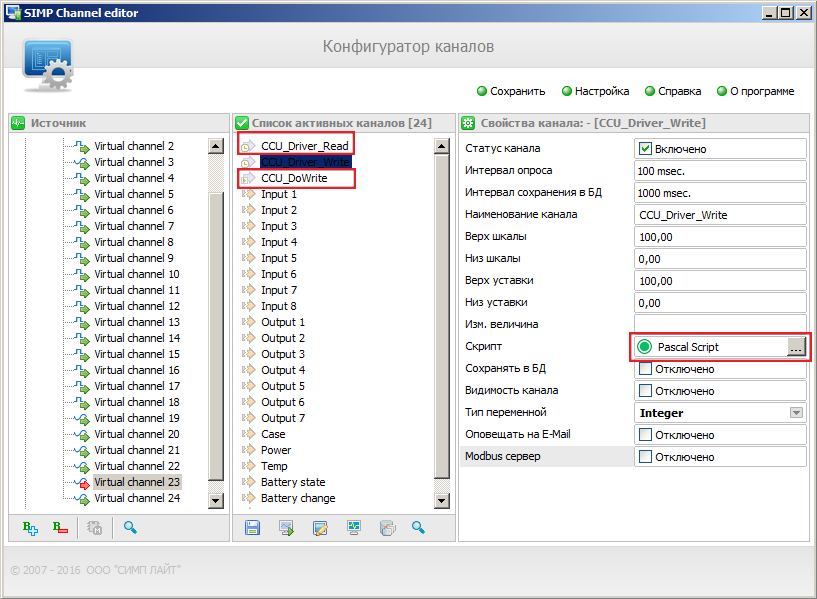
Task: Click the О программе link
Action: (756, 91)
